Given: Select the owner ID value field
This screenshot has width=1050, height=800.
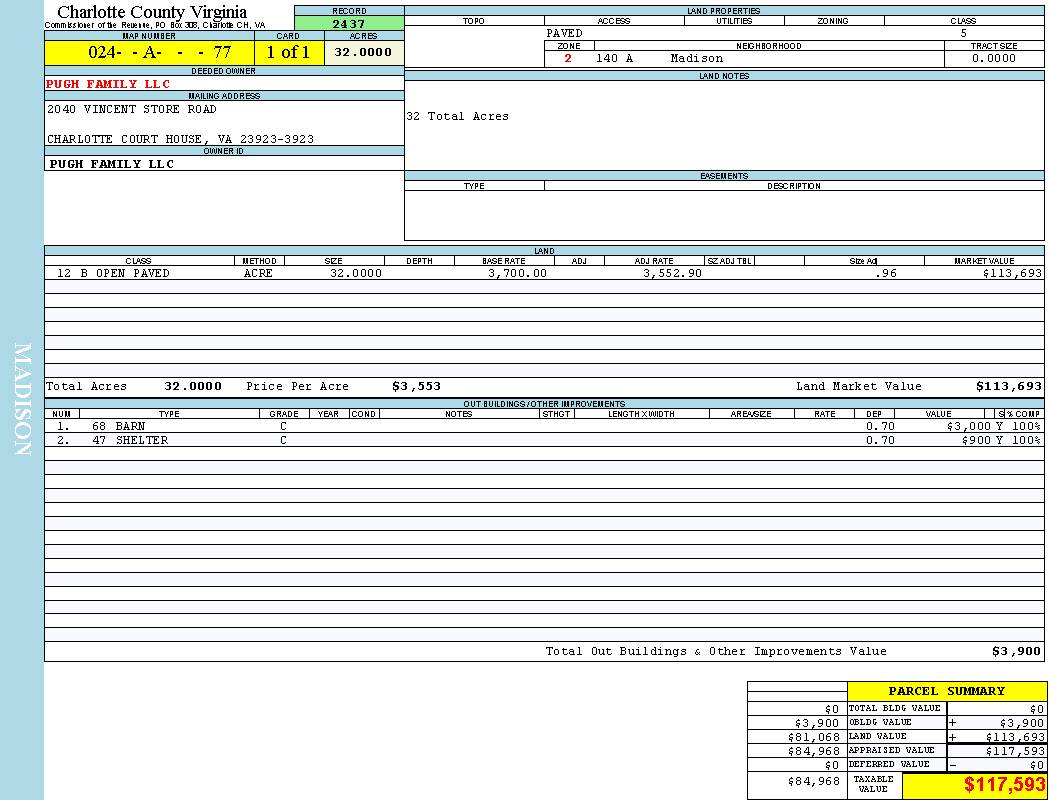Looking at the screenshot, I should pos(111,164).
